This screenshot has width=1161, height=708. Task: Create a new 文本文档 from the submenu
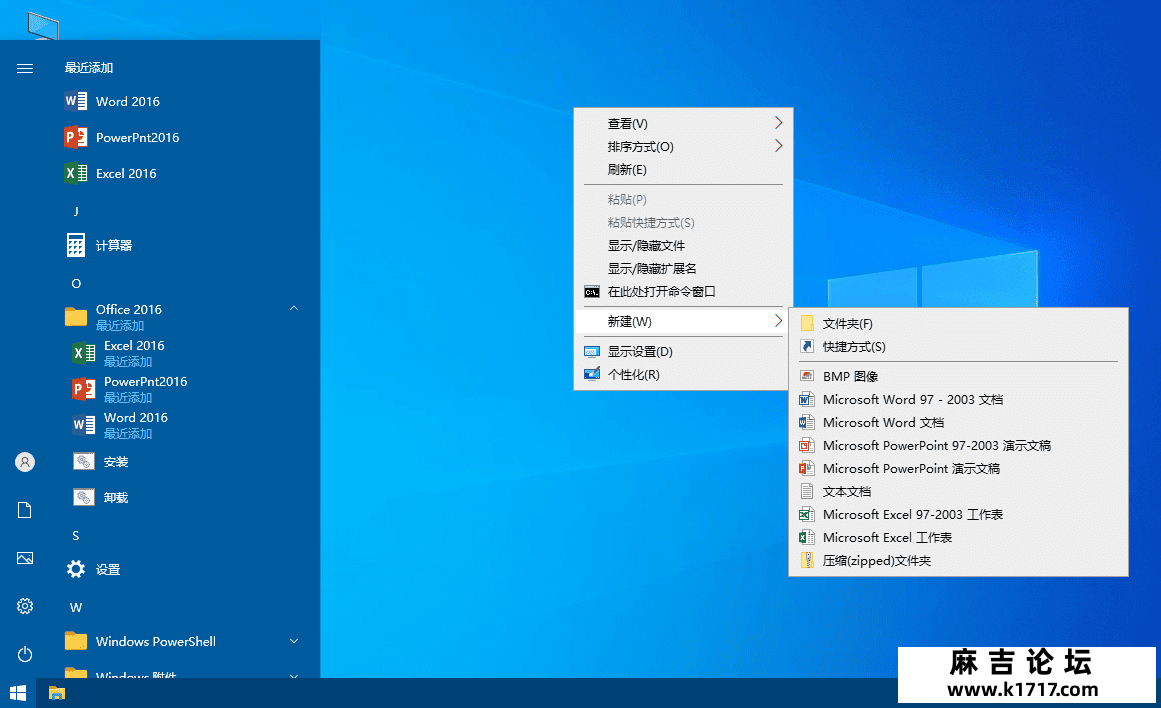(x=959, y=491)
